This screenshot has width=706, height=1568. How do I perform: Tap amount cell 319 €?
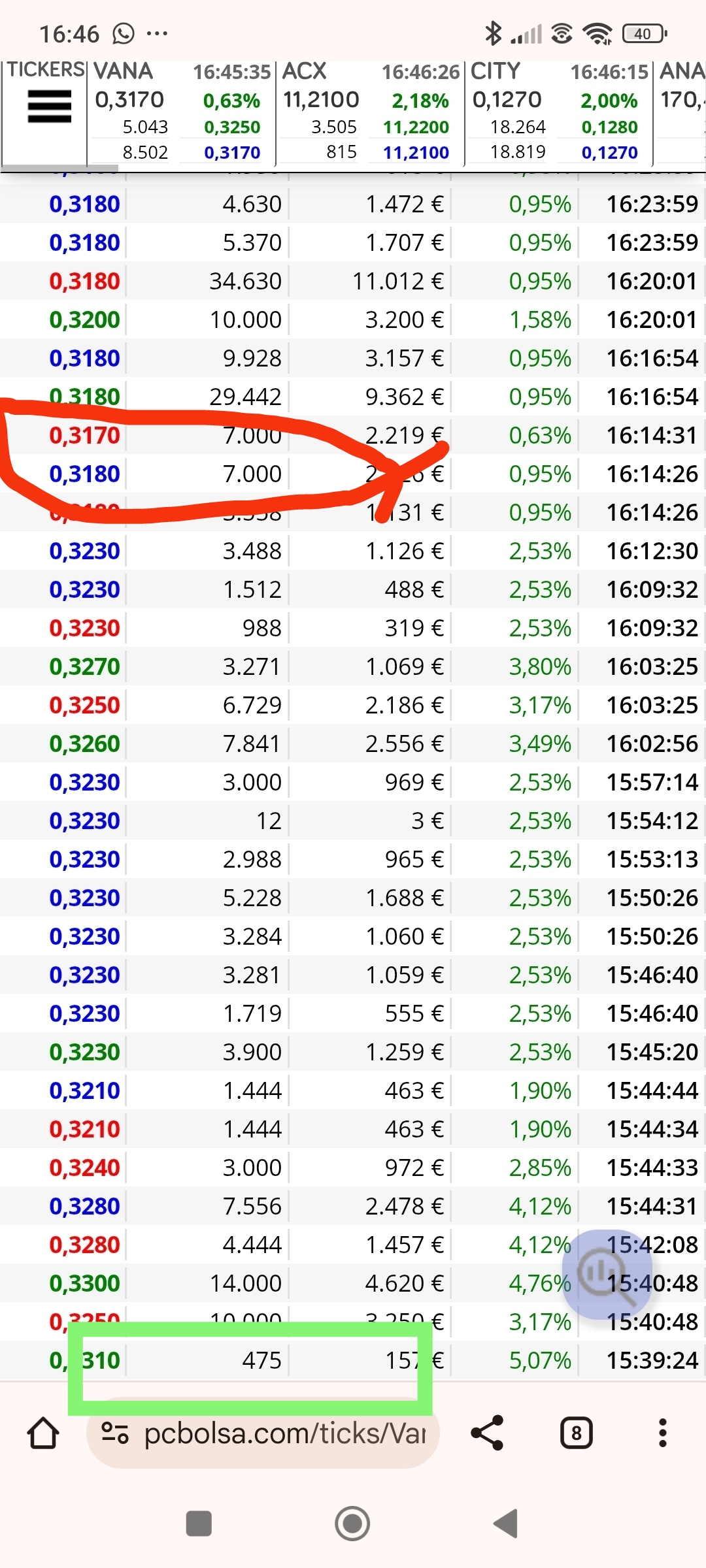414,628
